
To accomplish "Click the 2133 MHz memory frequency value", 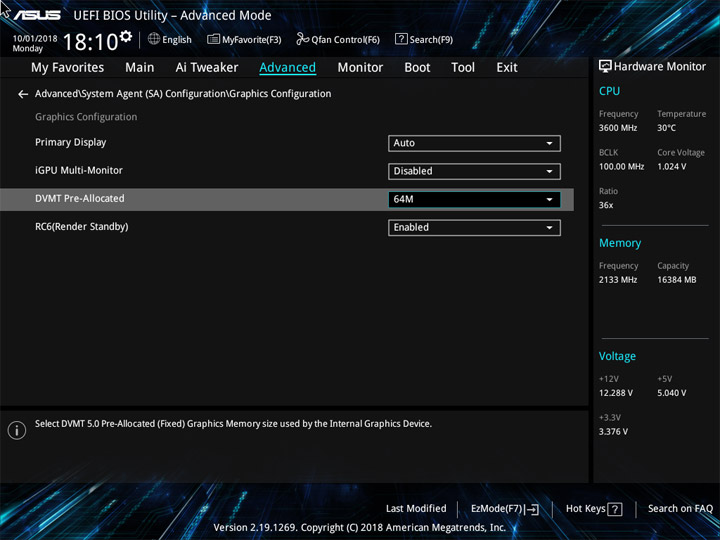I will [x=618, y=280].
